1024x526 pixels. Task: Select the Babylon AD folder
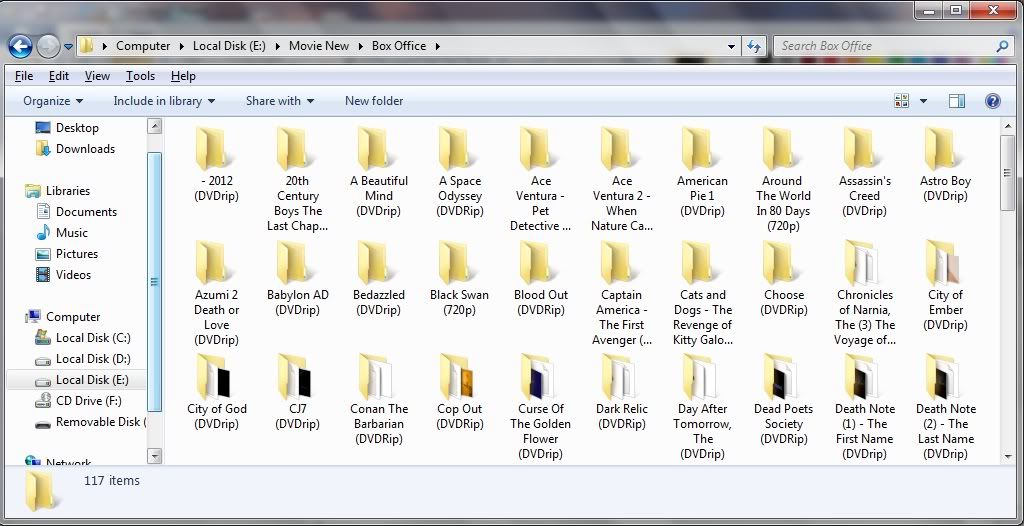297,278
